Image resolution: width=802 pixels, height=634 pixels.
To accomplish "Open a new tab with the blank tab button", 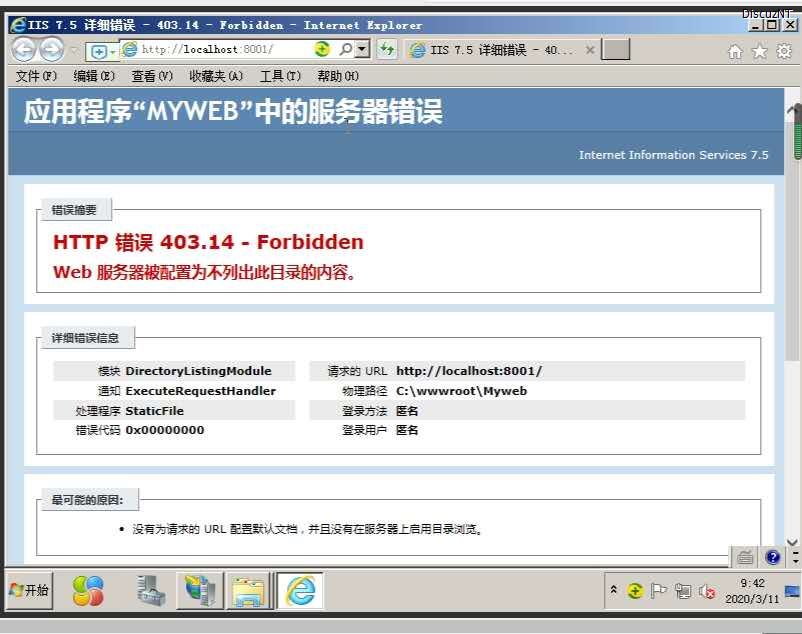I will [x=615, y=50].
